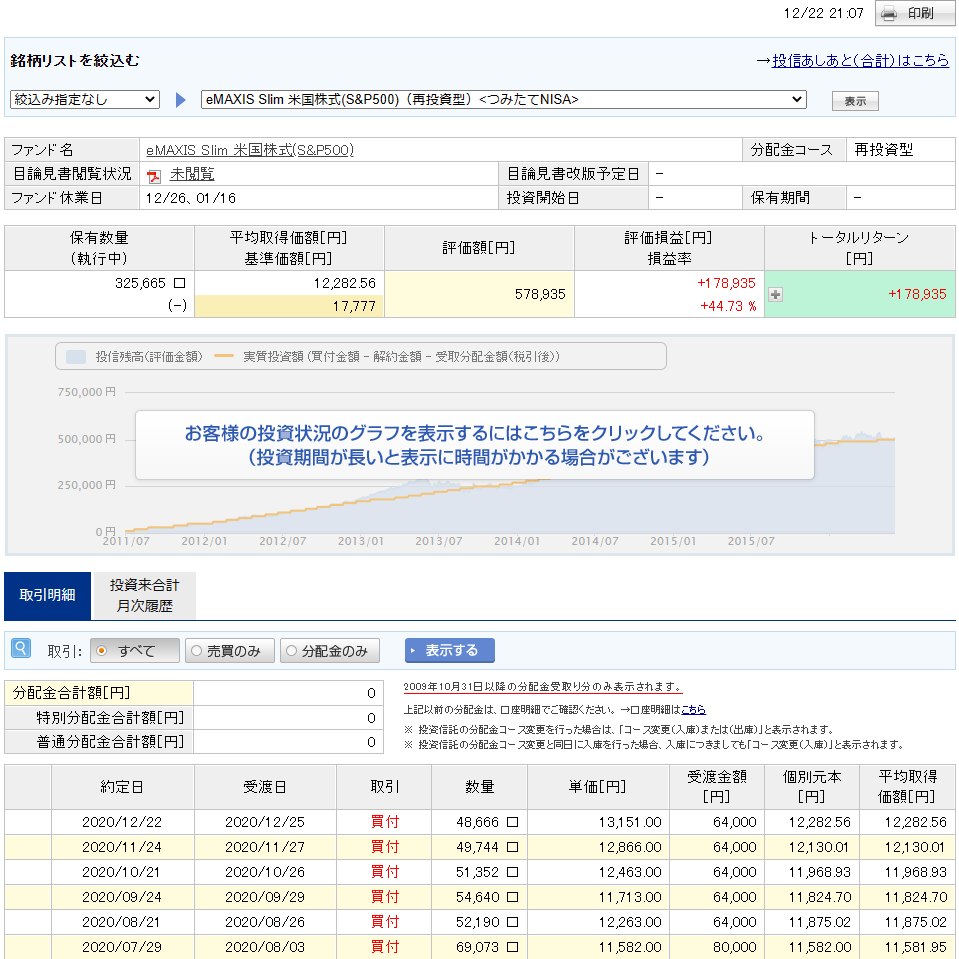Click the +44.73 % profit rate value
The width and height of the screenshot is (959, 959).
pos(728,306)
